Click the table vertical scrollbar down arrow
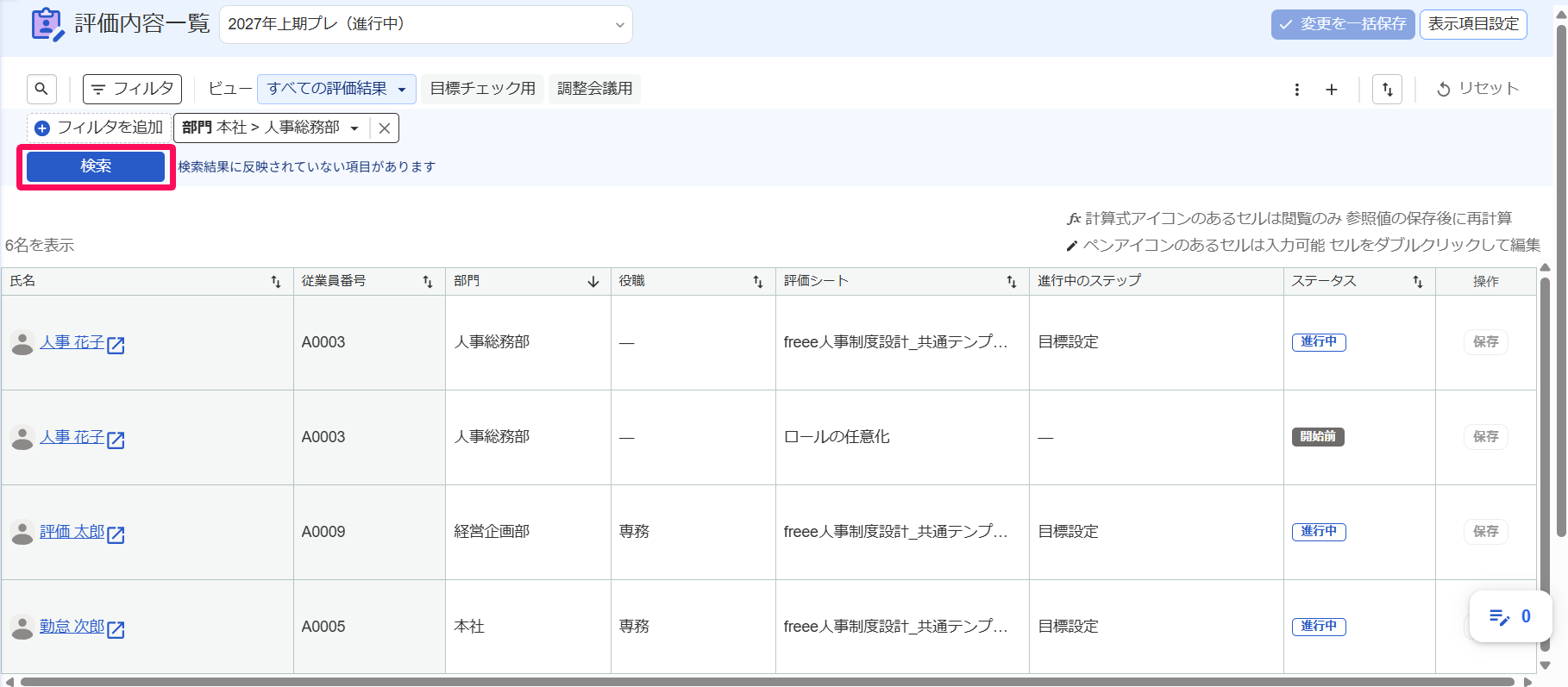1568x687 pixels. pos(1546,665)
